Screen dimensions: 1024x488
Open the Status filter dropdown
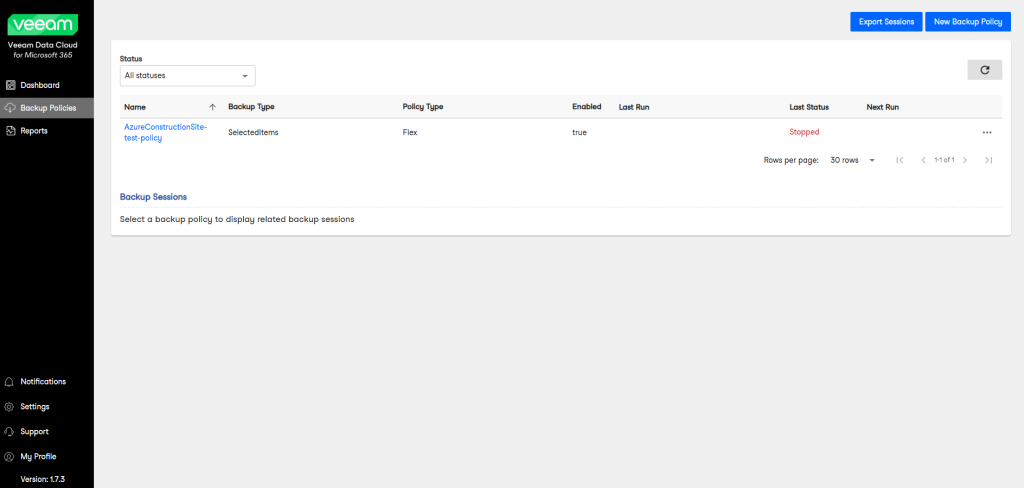187,76
